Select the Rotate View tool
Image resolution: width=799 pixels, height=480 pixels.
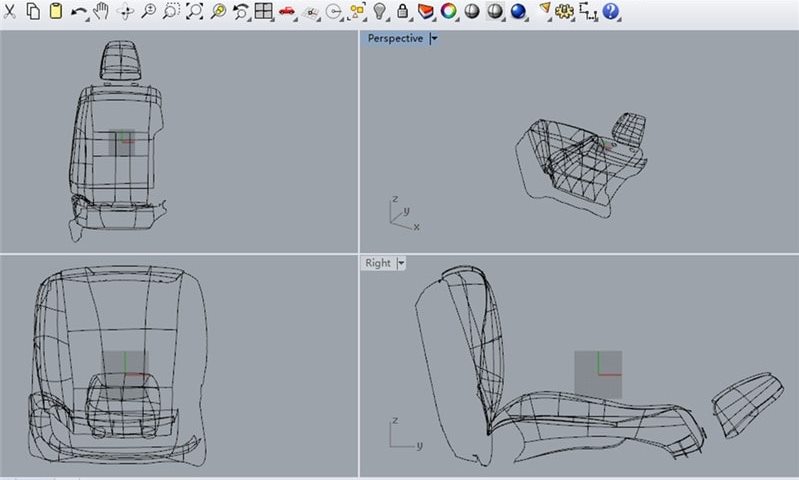click(x=125, y=11)
